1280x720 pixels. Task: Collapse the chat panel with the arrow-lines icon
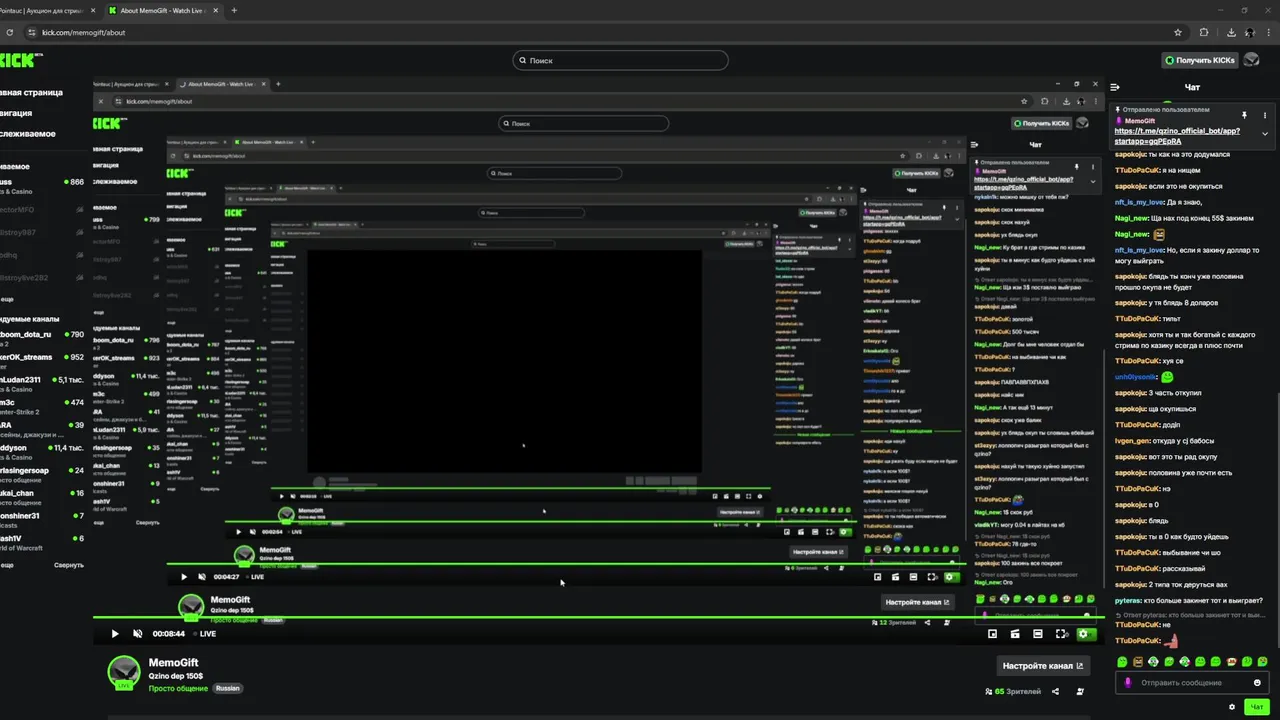[x=1115, y=87]
